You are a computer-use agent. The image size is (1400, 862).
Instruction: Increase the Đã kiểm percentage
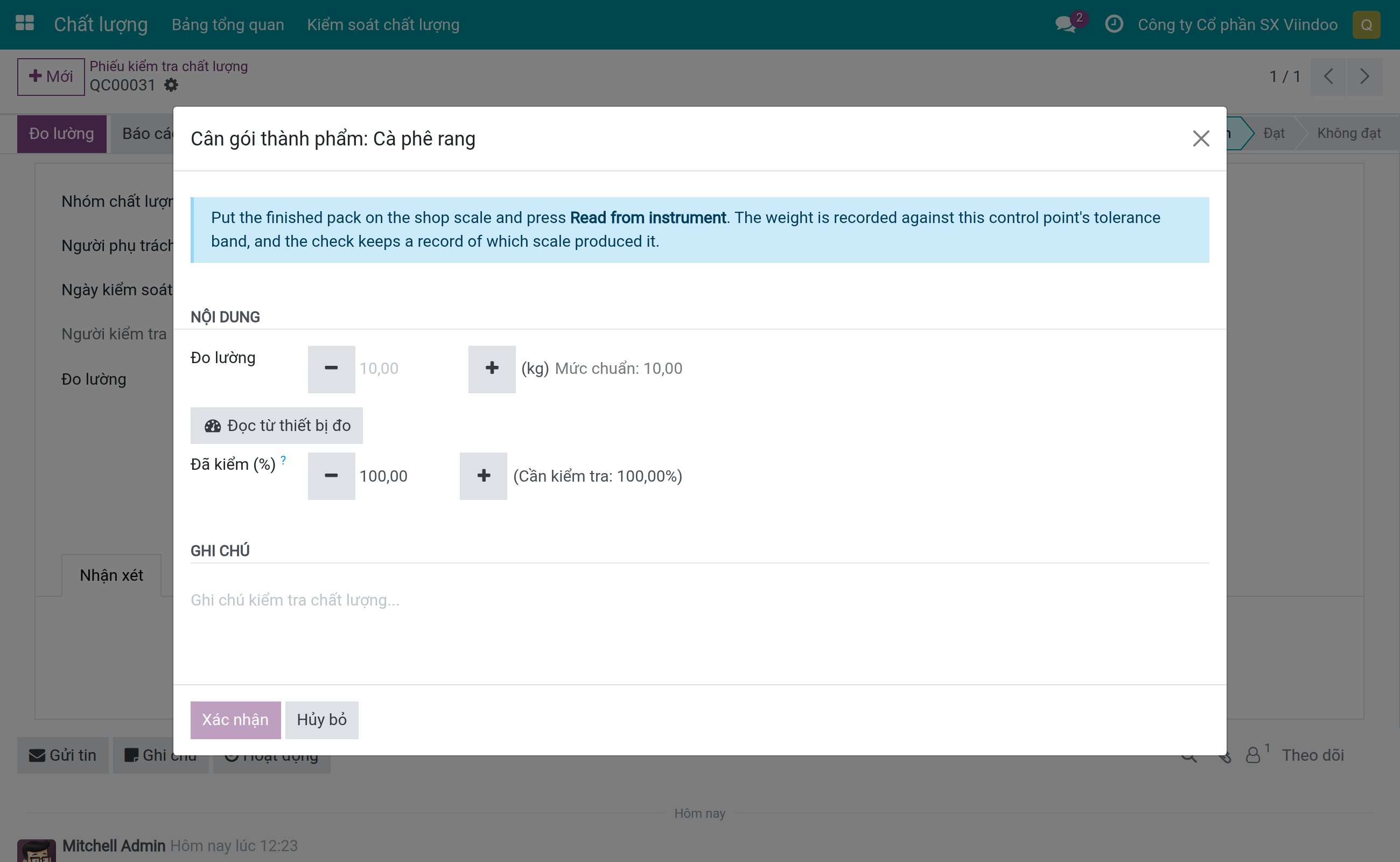click(x=483, y=476)
